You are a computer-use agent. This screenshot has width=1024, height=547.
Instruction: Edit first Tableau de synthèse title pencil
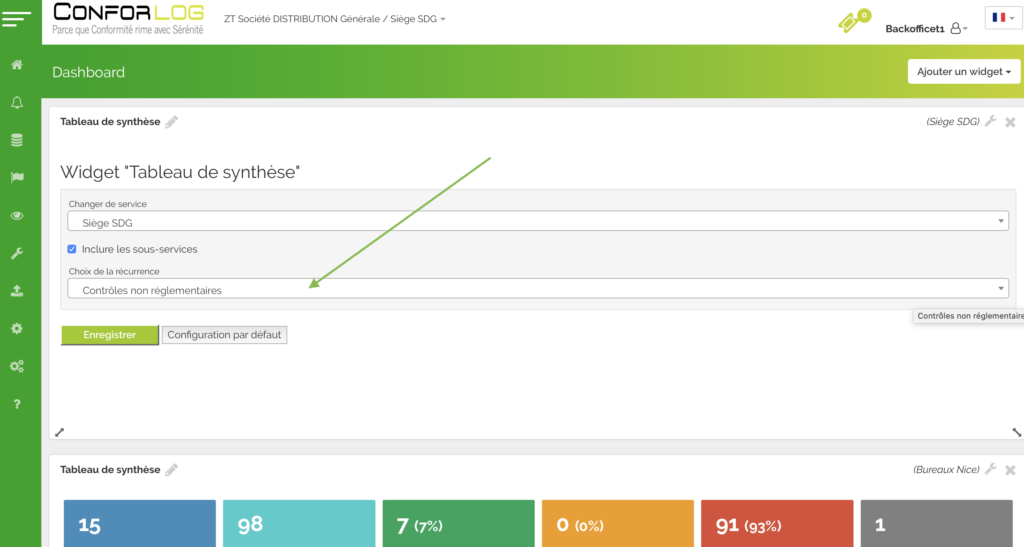click(x=172, y=122)
